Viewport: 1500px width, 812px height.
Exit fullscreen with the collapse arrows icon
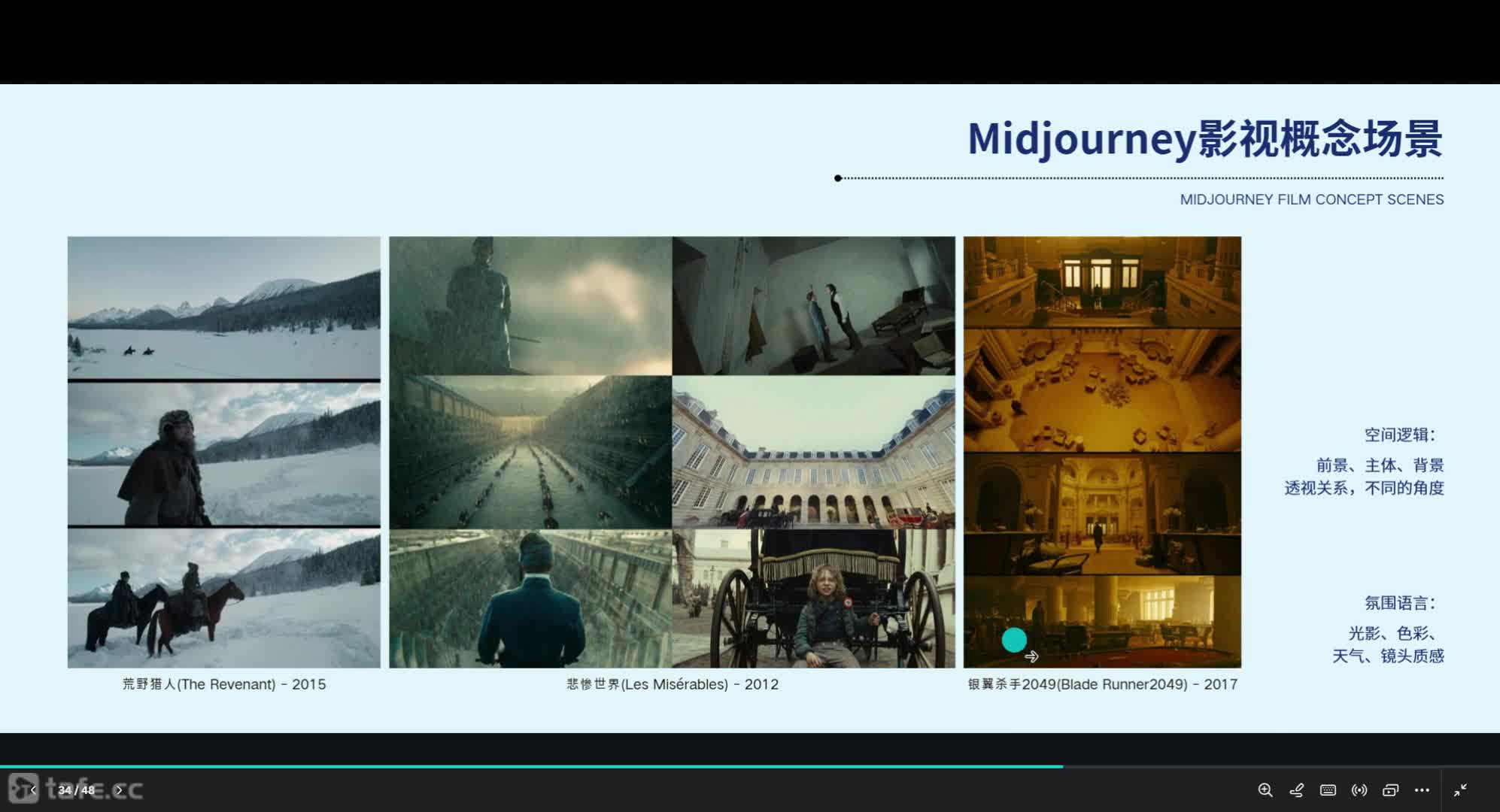(1460, 790)
